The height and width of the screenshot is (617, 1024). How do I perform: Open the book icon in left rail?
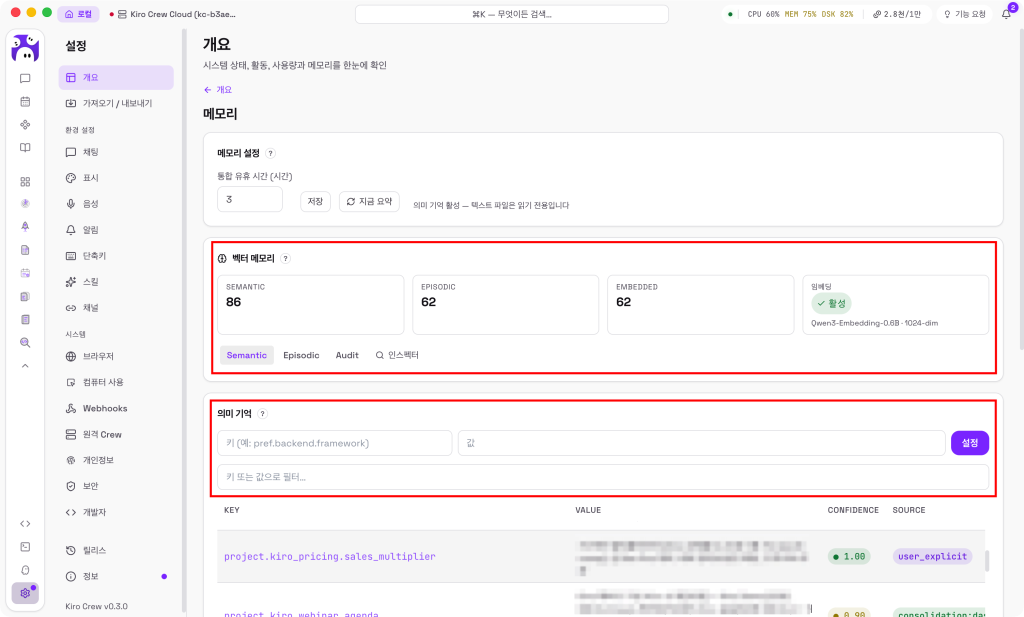[25, 148]
